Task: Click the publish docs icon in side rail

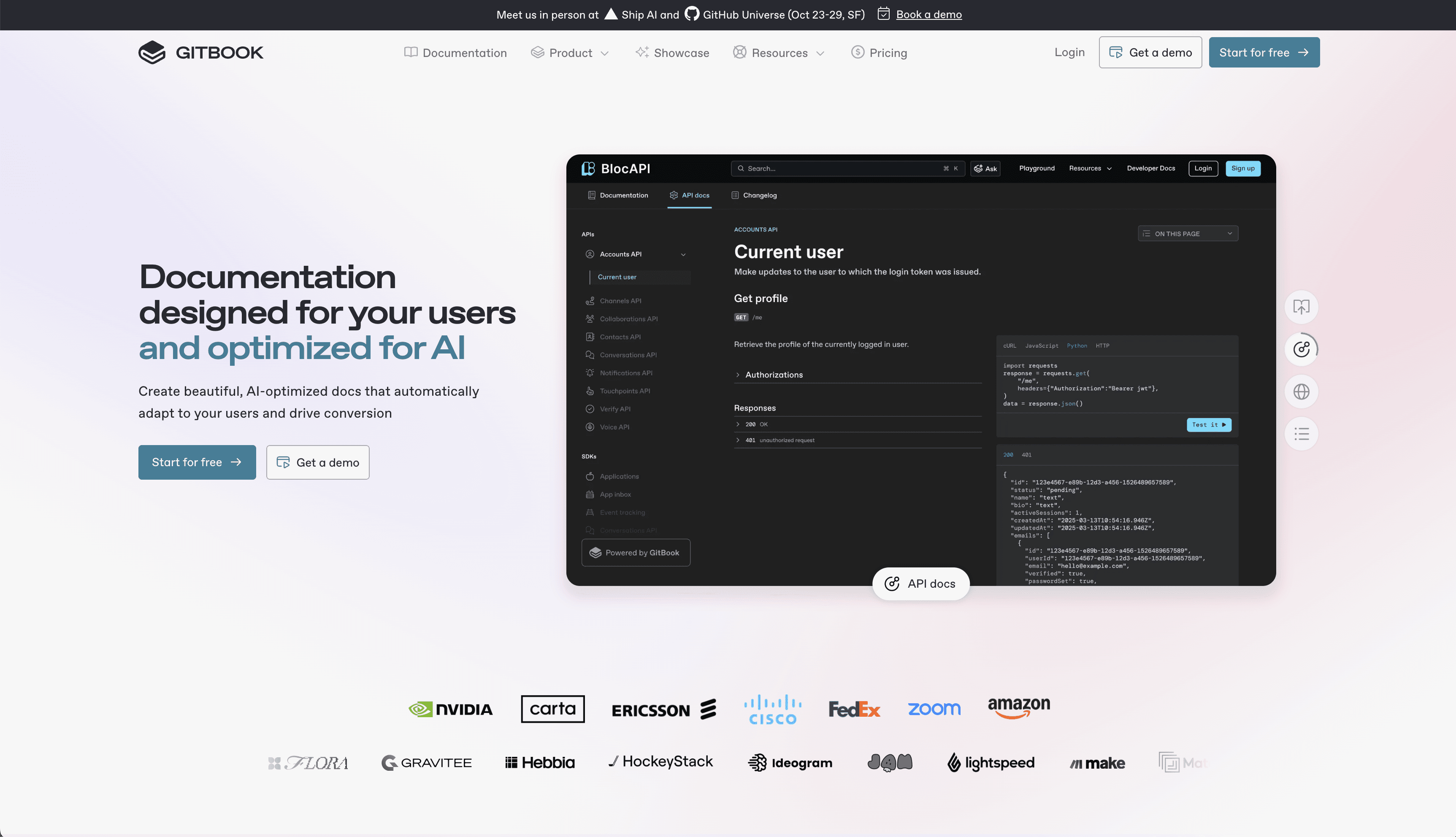Action: pyautogui.click(x=1301, y=307)
